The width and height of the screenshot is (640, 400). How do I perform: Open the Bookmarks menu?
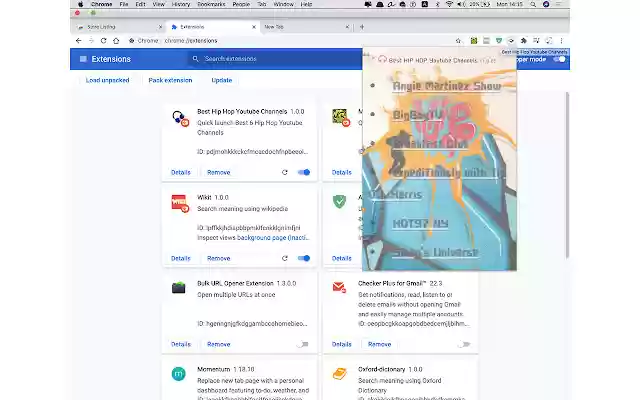211,4
